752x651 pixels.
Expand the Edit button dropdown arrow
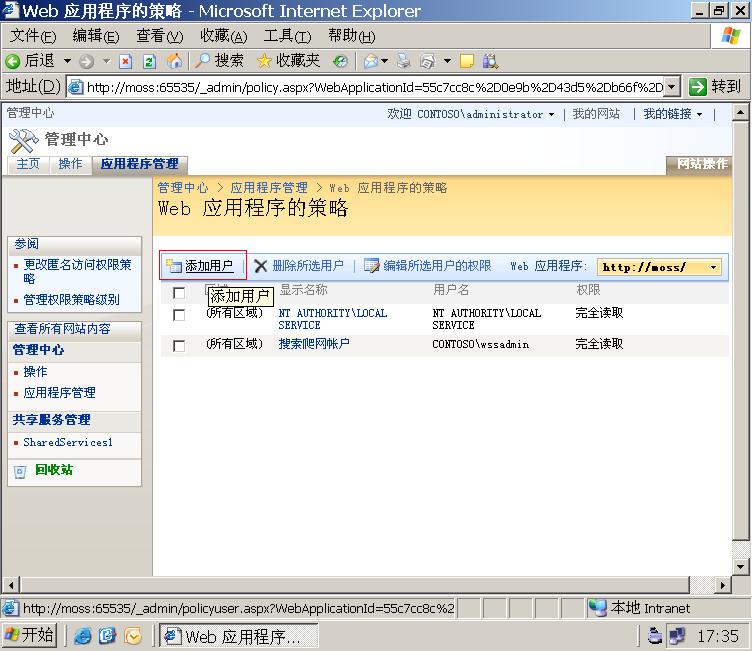point(447,61)
